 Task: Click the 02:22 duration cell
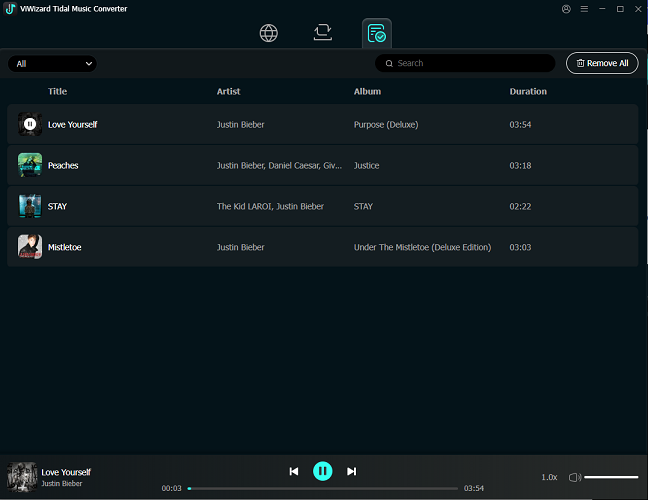(x=520, y=206)
